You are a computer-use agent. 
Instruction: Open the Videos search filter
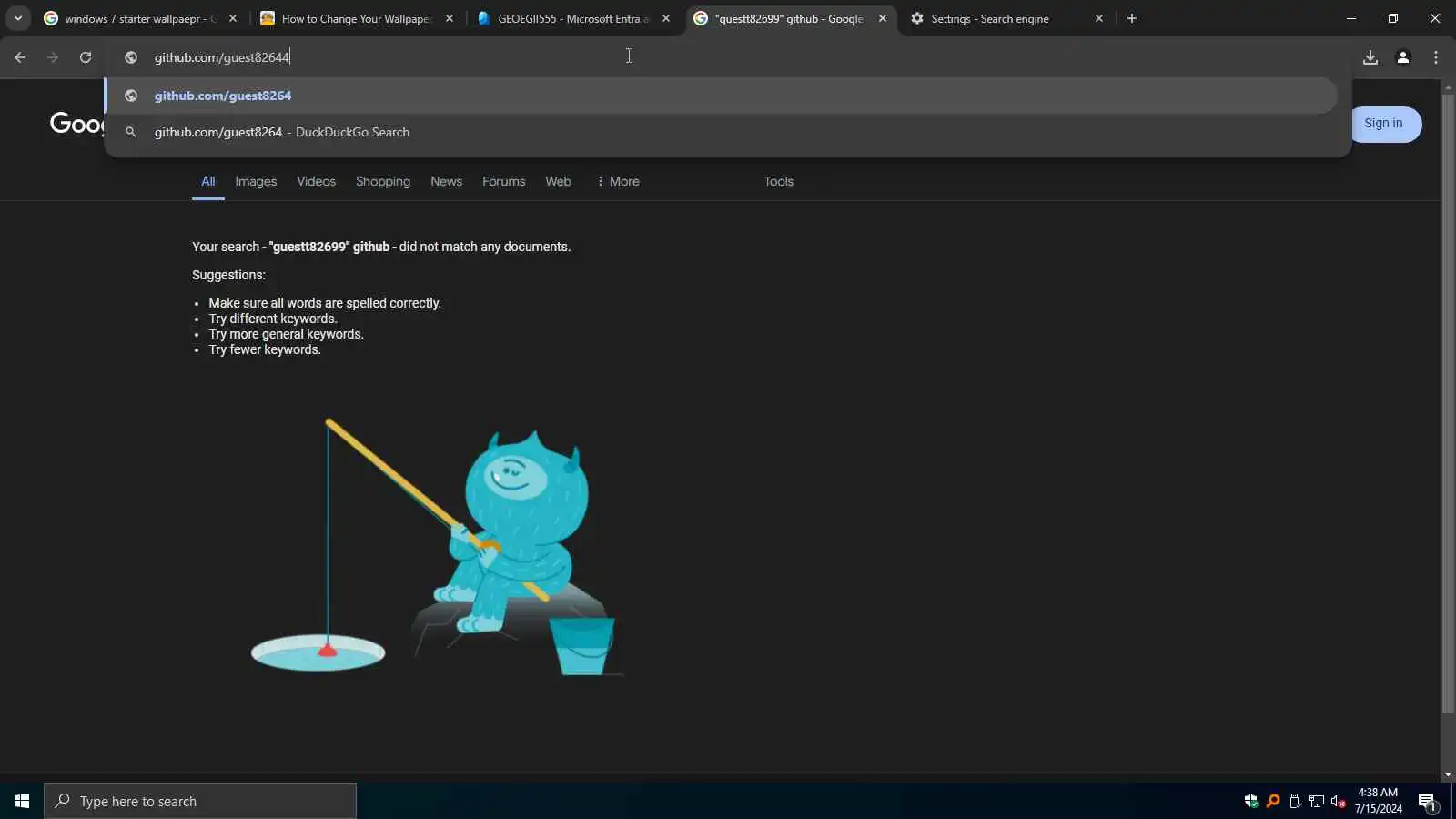(x=316, y=181)
